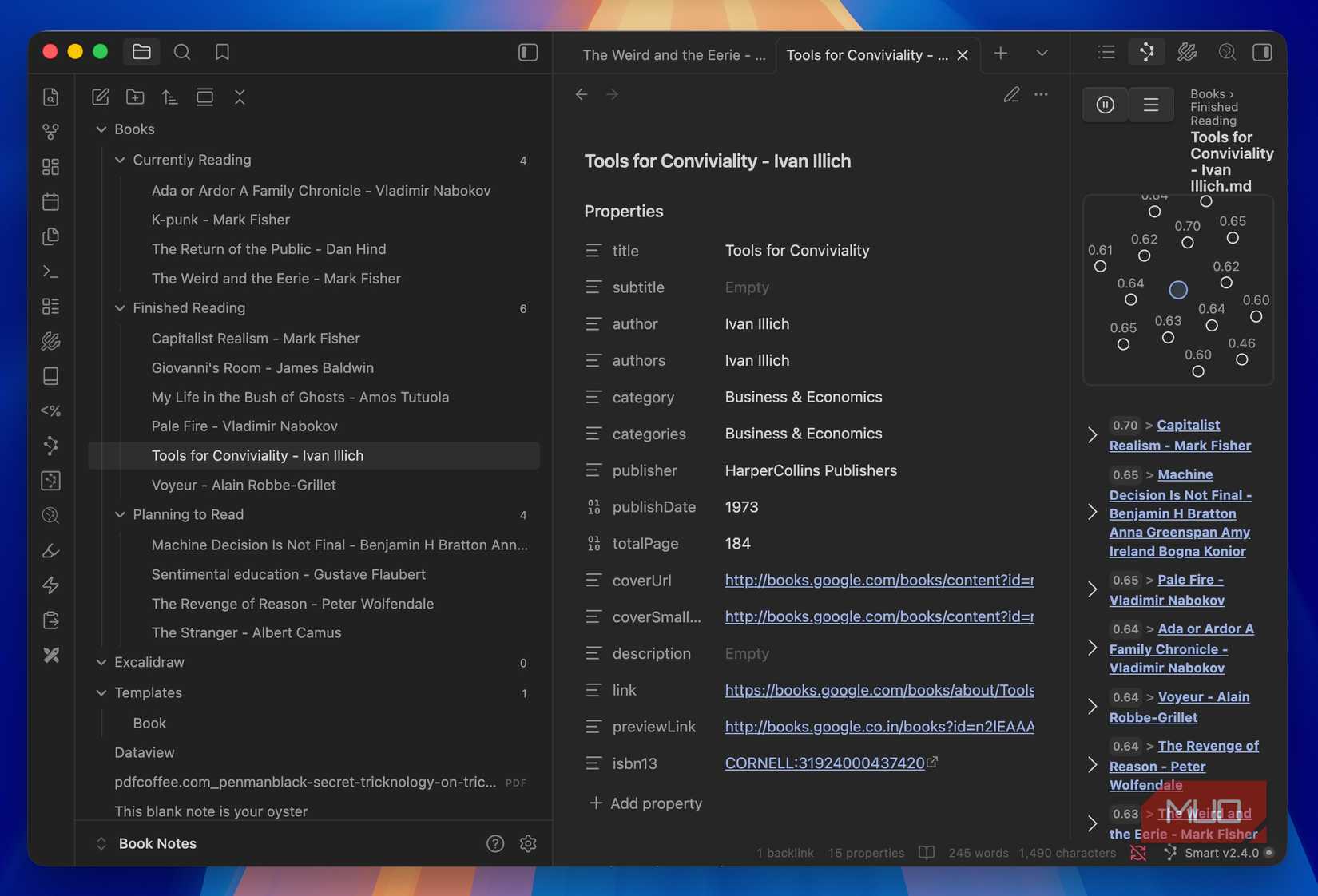Open quick switcher ribbon icon
The image size is (1318, 896).
coord(50,97)
